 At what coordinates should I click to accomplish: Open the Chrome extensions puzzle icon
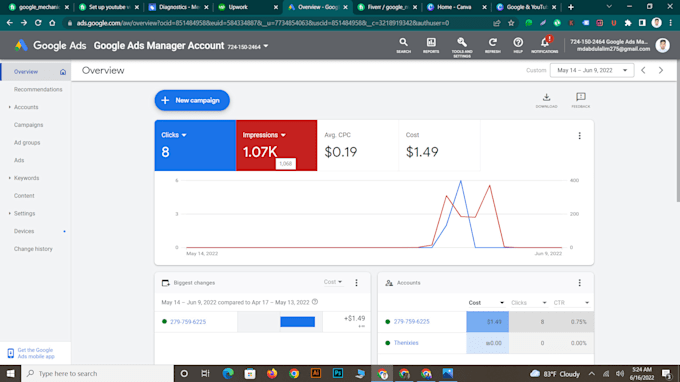628,23
